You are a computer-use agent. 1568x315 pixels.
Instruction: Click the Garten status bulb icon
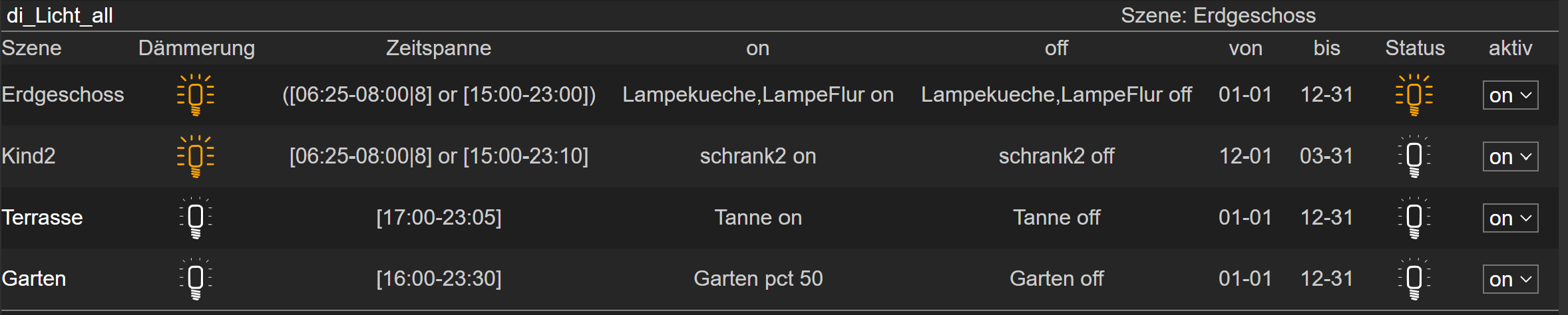click(1414, 278)
